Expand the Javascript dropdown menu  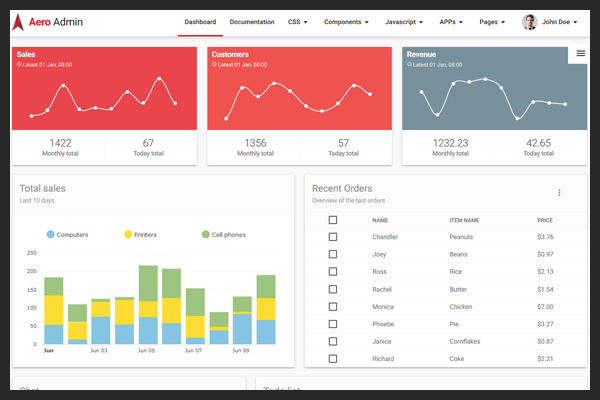pos(404,22)
